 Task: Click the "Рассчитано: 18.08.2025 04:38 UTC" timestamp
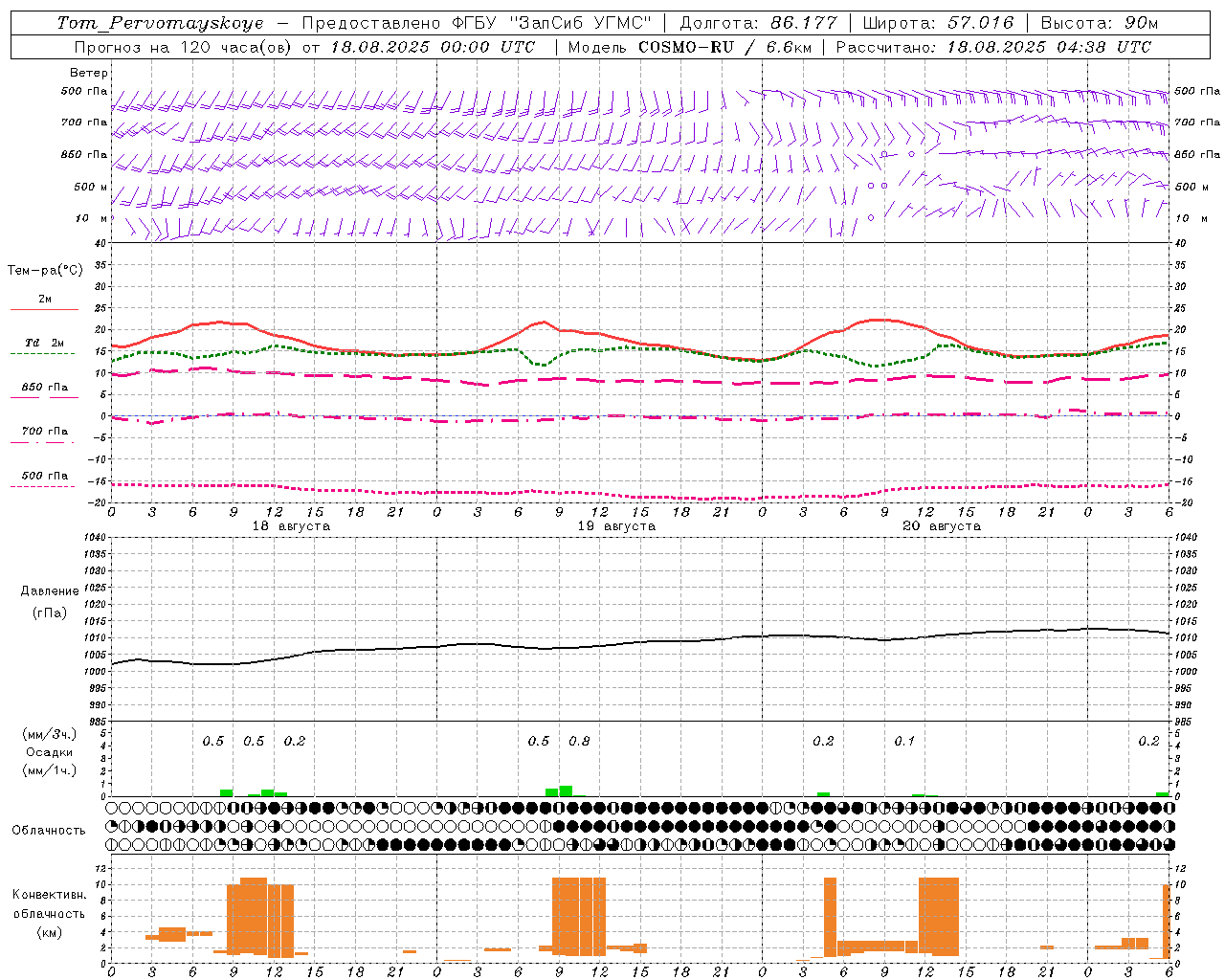[x=993, y=47]
